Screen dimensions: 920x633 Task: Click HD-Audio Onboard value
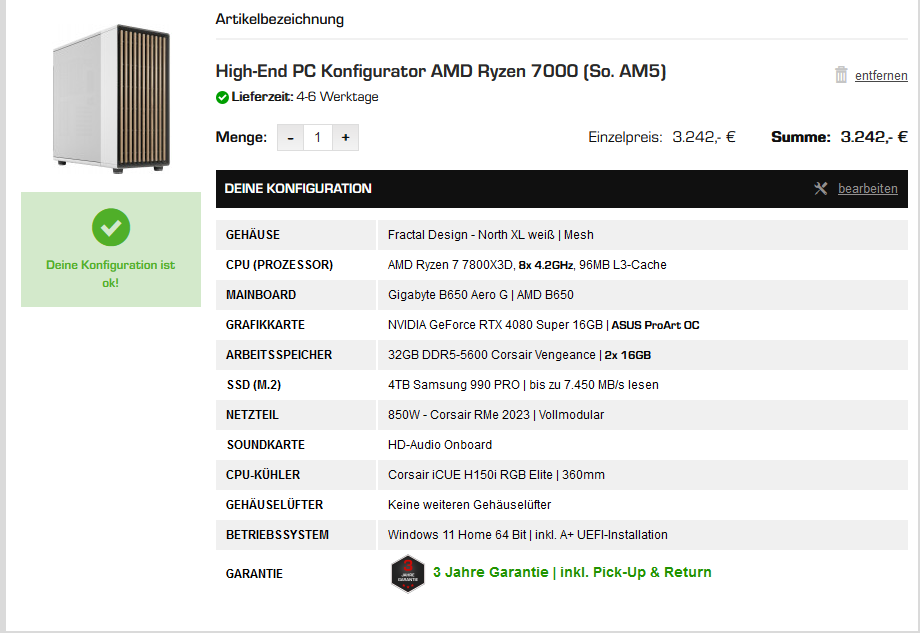tap(439, 444)
